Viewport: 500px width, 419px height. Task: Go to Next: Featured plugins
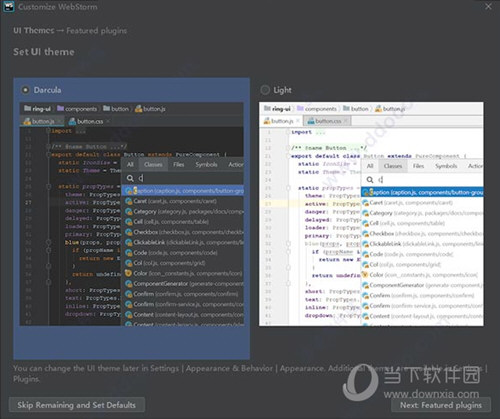(441, 405)
